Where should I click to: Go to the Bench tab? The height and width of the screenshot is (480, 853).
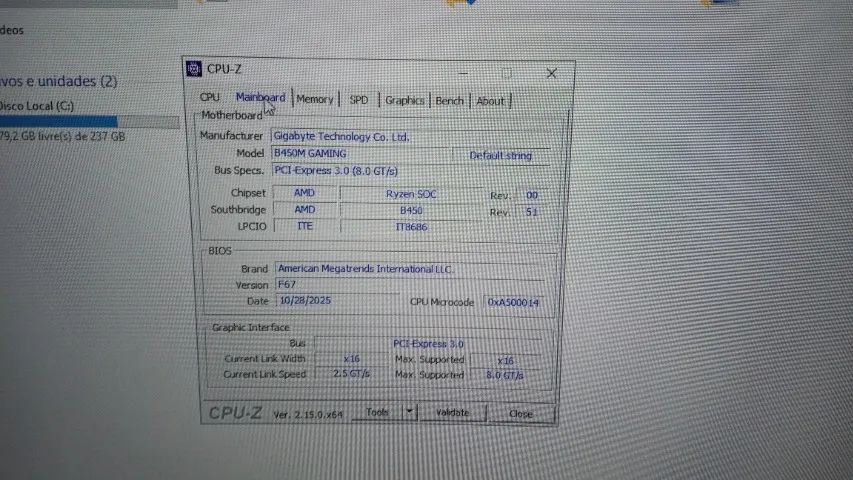[449, 101]
